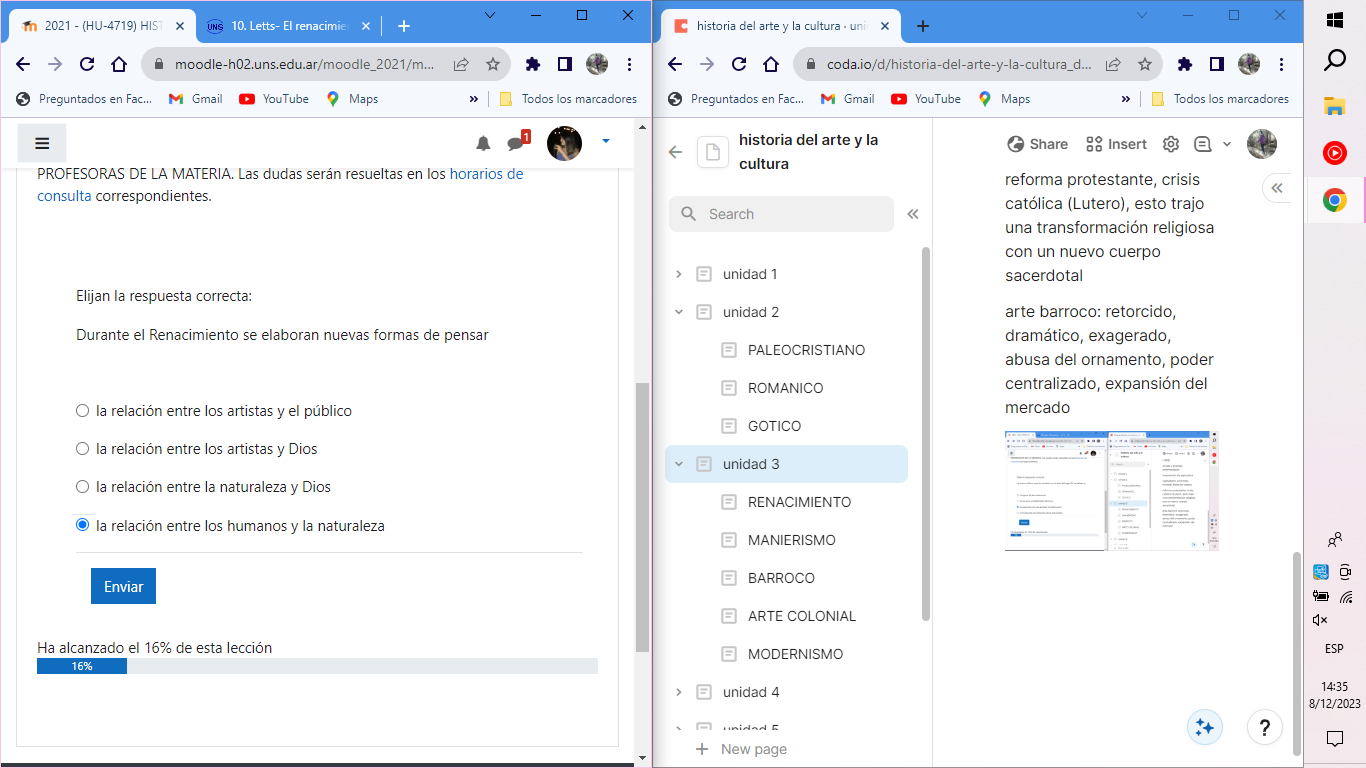Select "la relación entre los artistas y el público"

pos(83,411)
